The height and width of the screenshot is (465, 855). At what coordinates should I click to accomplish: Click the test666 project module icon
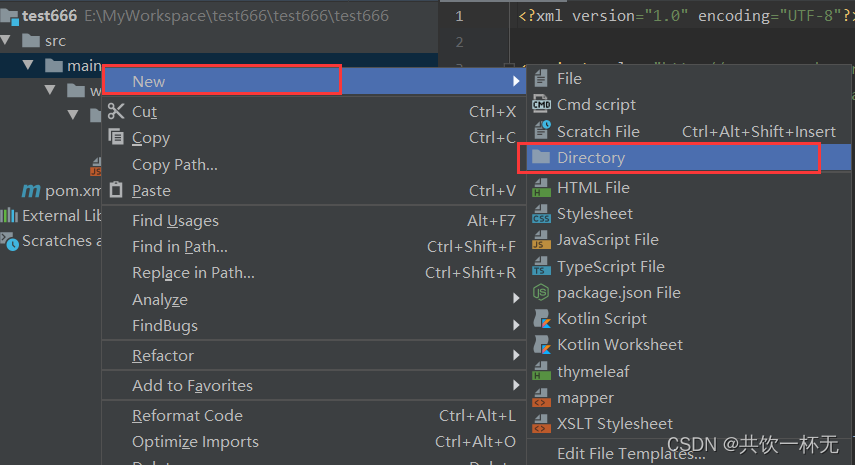click(9, 16)
